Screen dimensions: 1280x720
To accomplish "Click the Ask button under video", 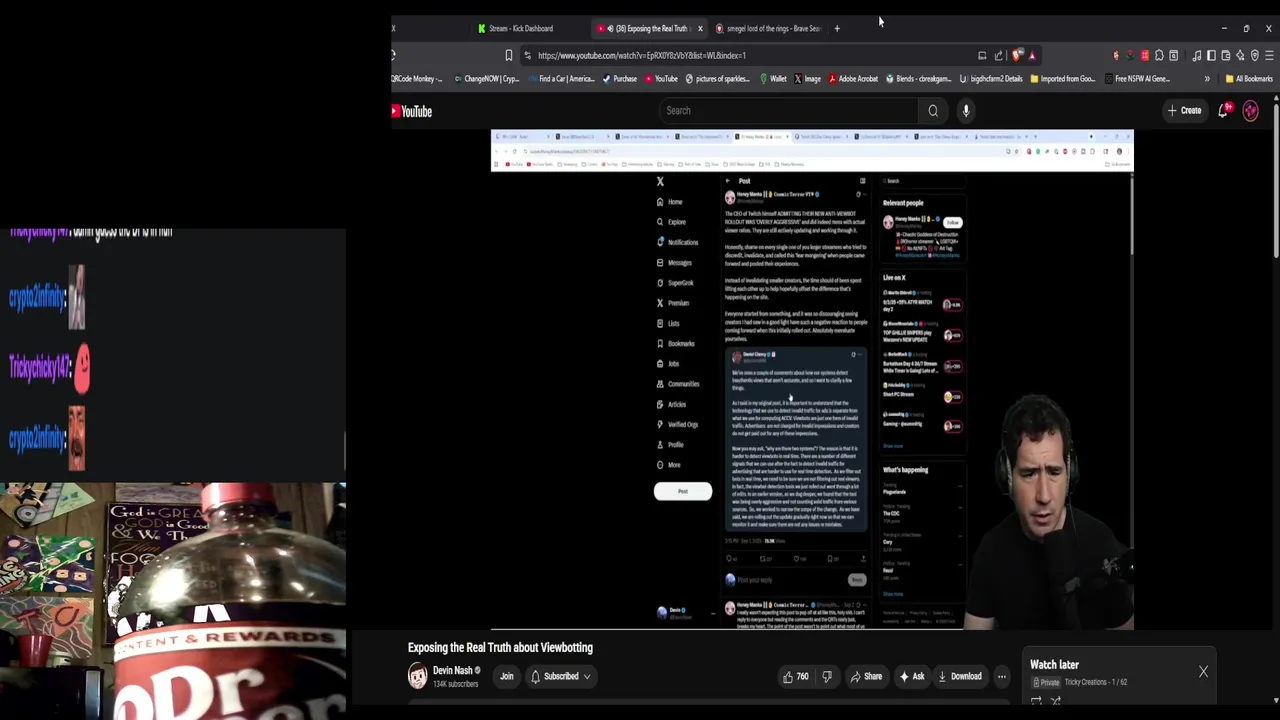I will 912,677.
